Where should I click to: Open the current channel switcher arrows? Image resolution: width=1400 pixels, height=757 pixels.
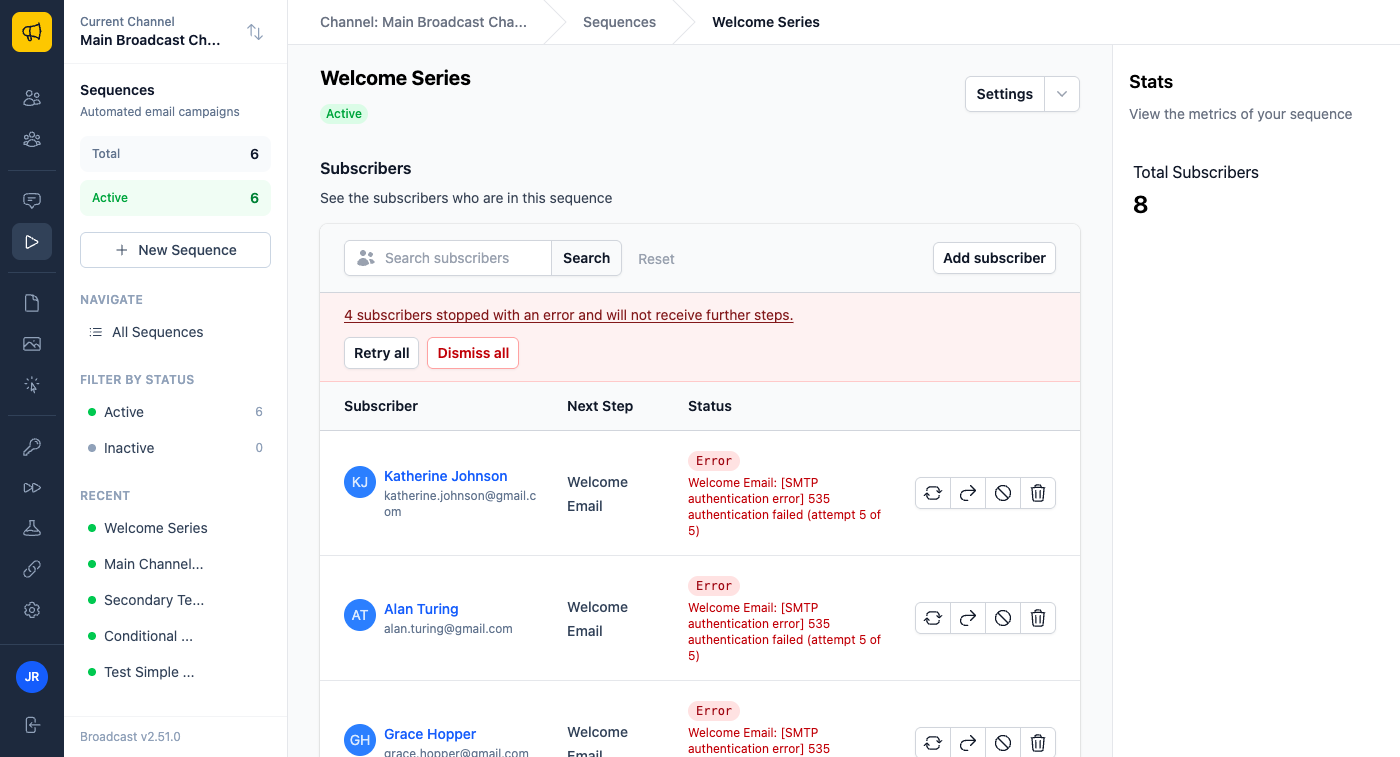point(255,32)
